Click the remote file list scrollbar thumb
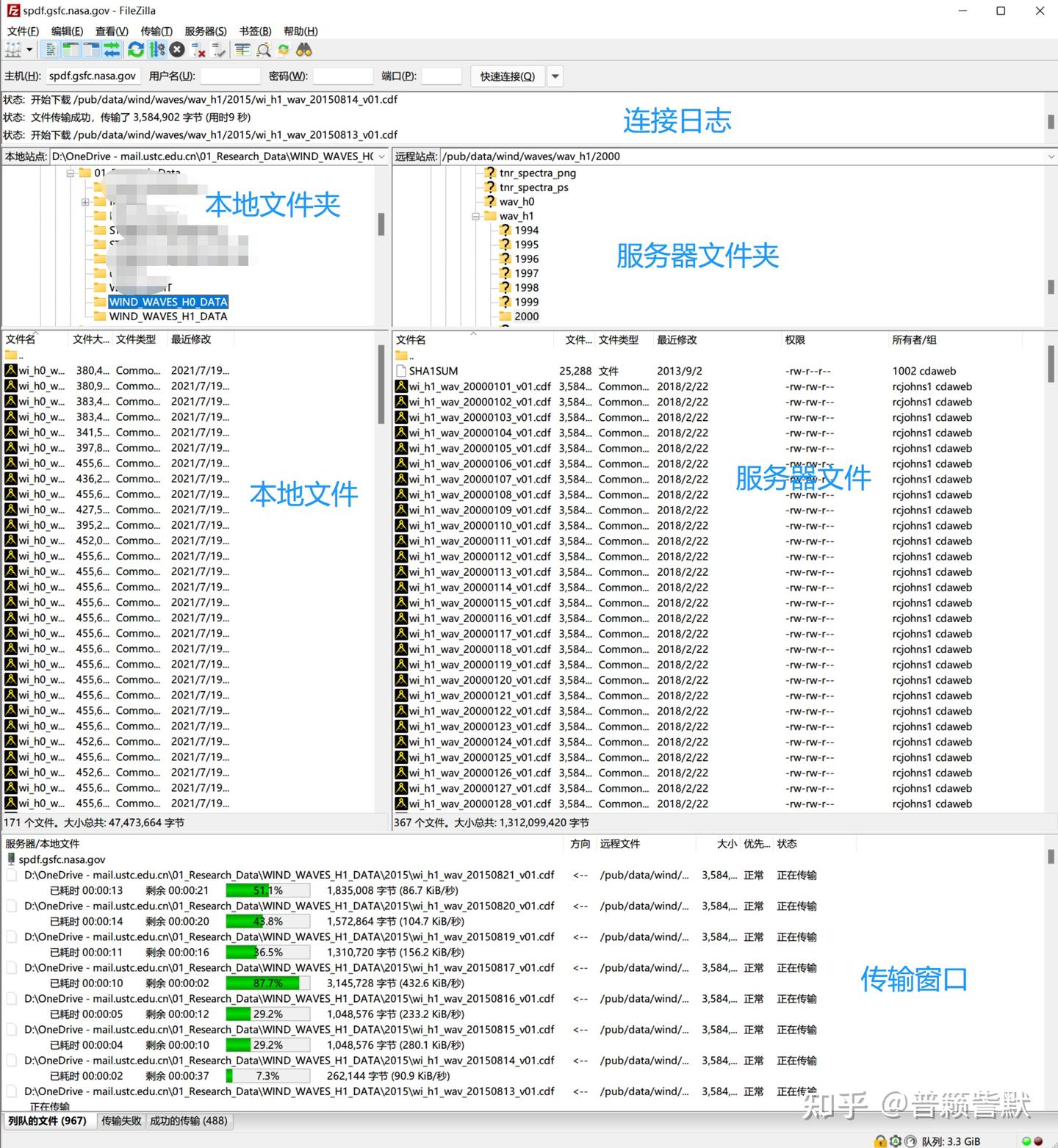The image size is (1058, 1148). [x=1051, y=364]
